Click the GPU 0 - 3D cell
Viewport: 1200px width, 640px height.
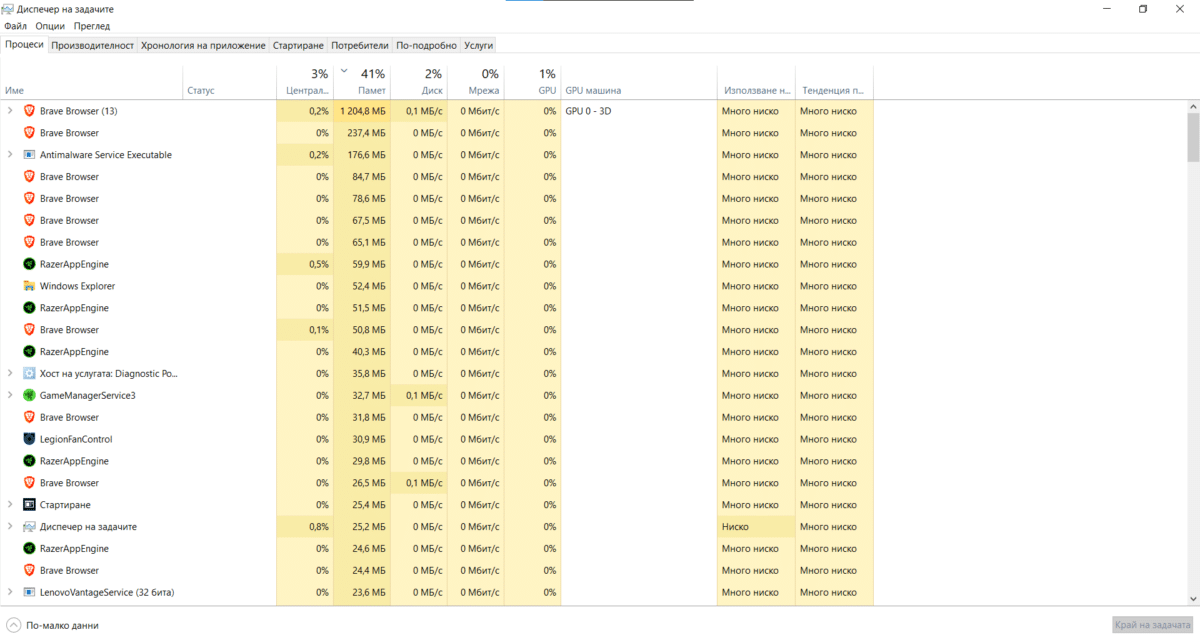coord(639,111)
